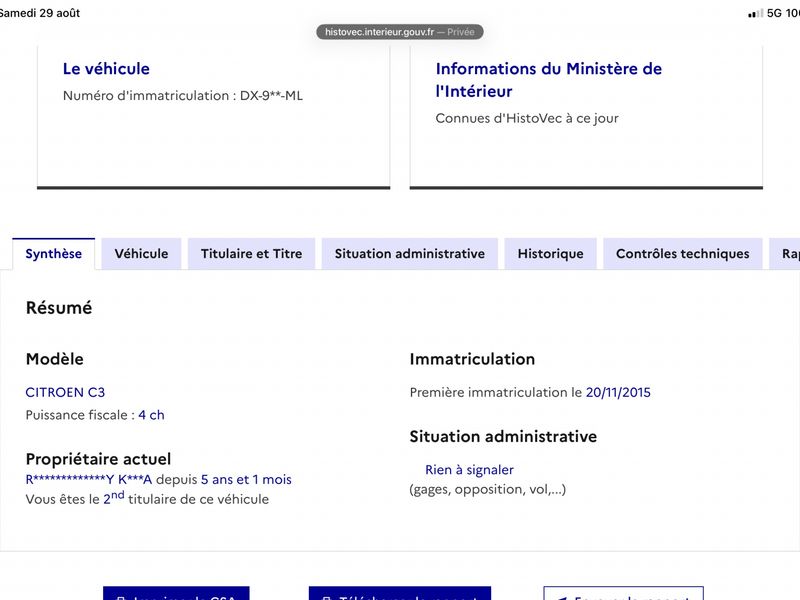Image resolution: width=800 pixels, height=600 pixels.
Task: Click the 'Le véhicule' card heading
Action: coord(106,69)
